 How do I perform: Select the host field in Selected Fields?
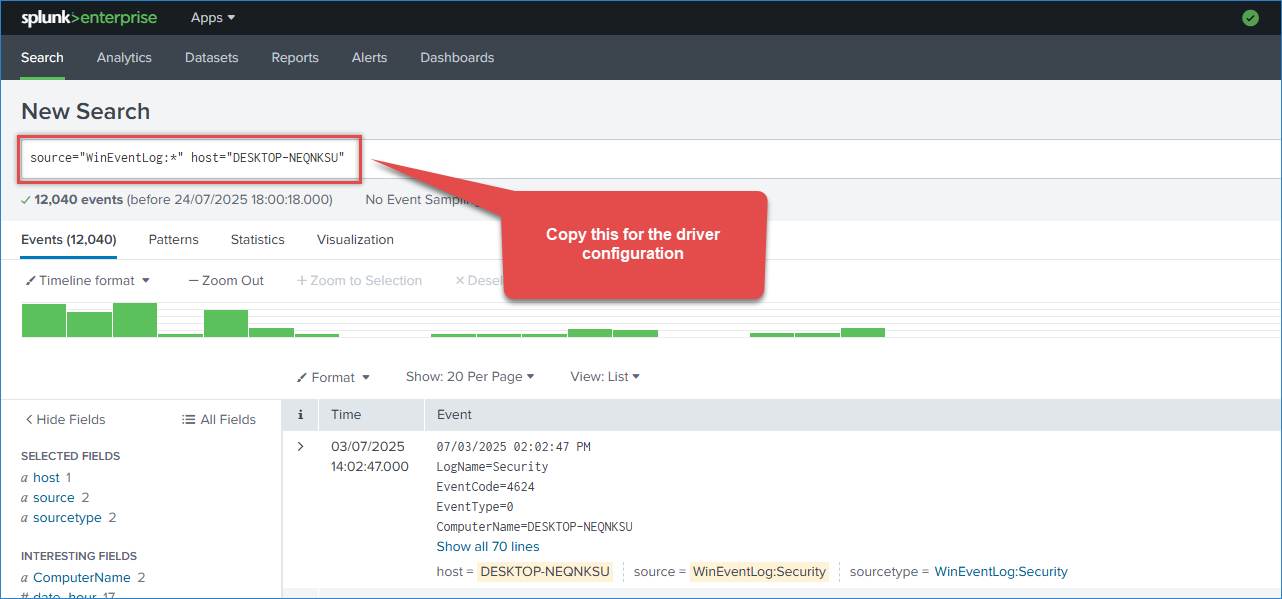click(46, 478)
